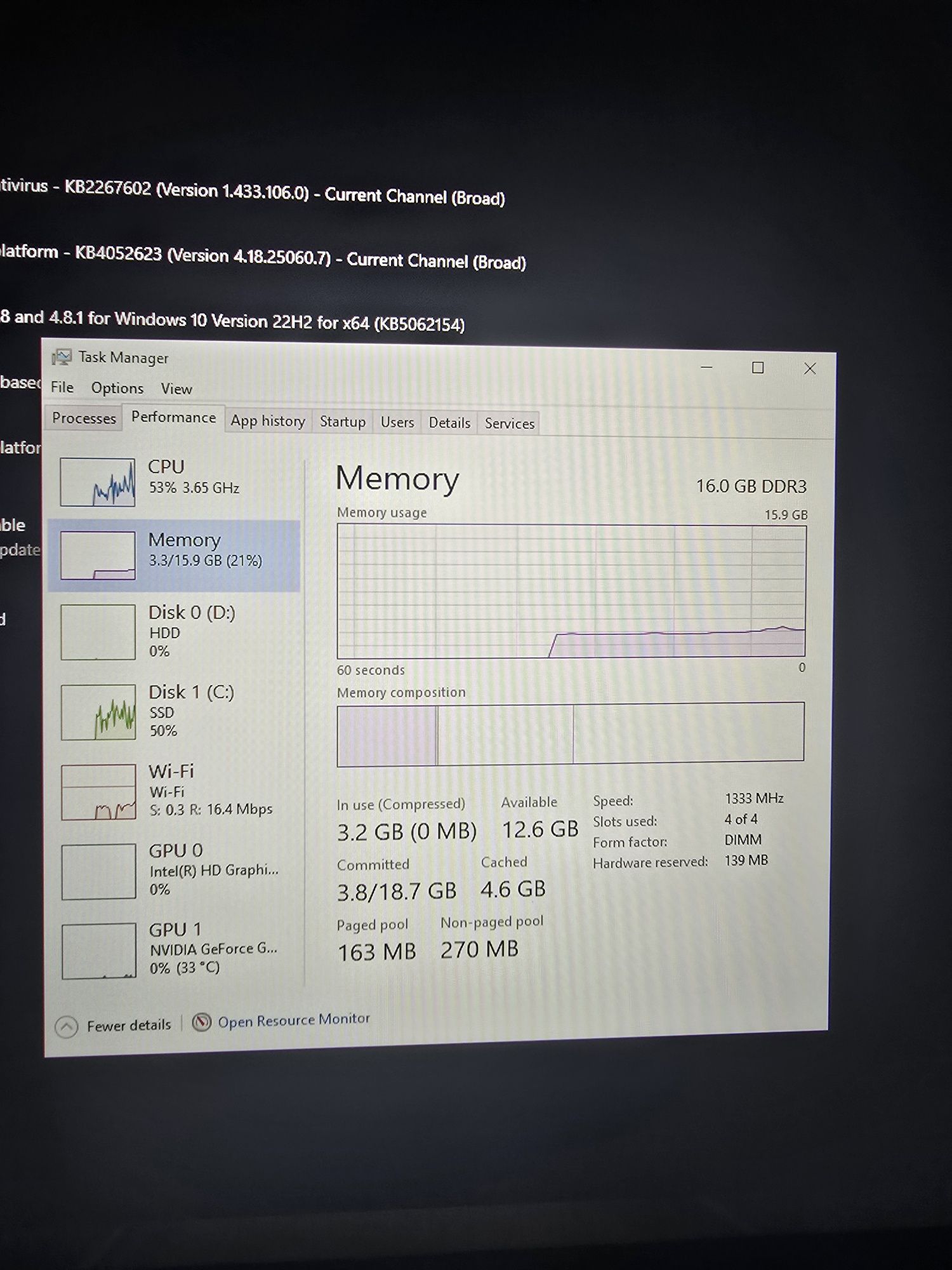Click the Committed value 3.8/18.7 GB

(397, 892)
